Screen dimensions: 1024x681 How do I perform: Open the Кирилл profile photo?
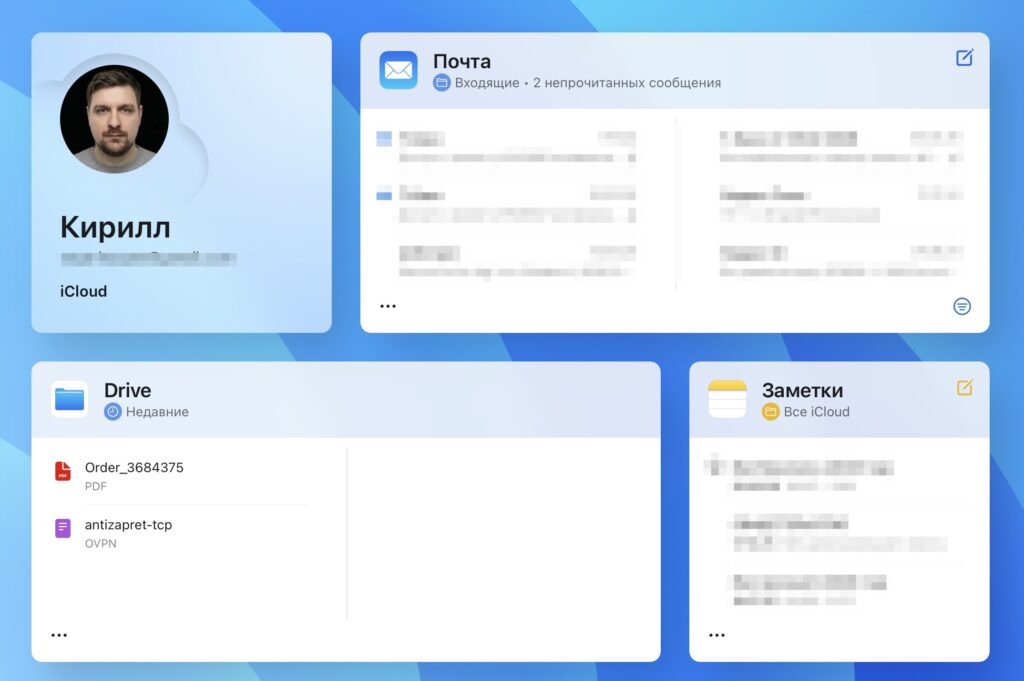coord(114,119)
